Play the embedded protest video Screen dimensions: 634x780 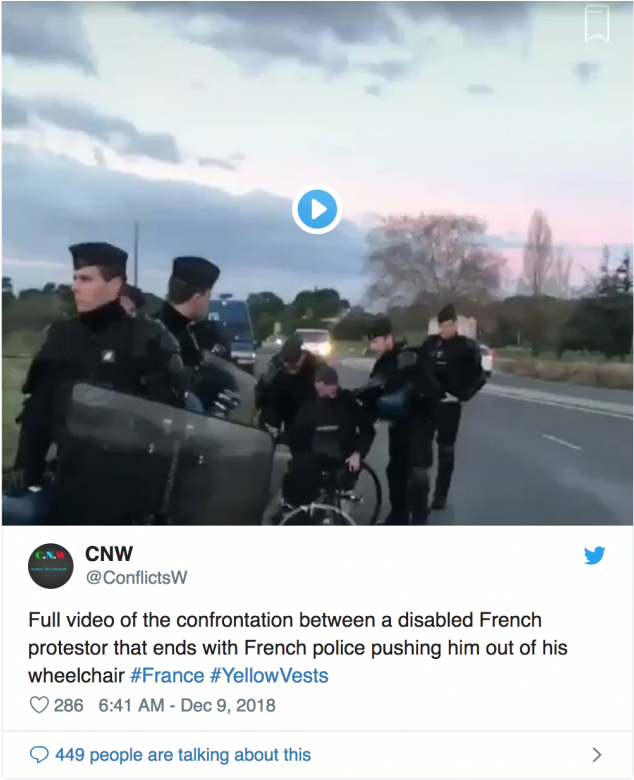tap(317, 209)
